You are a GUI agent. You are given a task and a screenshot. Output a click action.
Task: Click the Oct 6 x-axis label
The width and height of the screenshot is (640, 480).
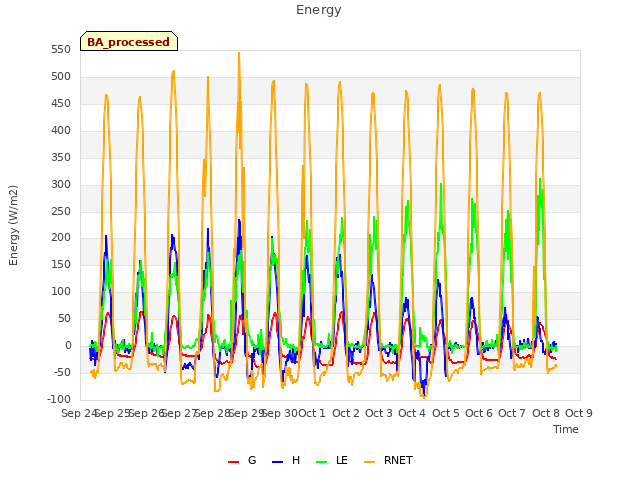point(479,413)
